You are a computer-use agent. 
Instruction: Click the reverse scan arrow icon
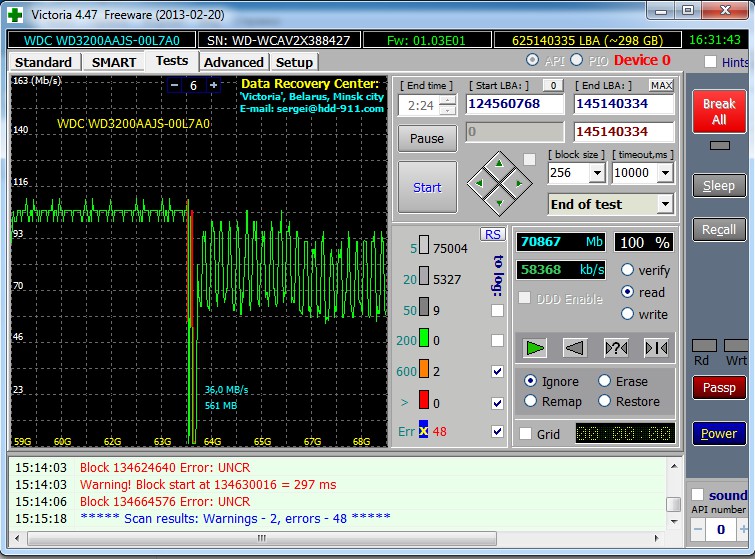coord(574,347)
